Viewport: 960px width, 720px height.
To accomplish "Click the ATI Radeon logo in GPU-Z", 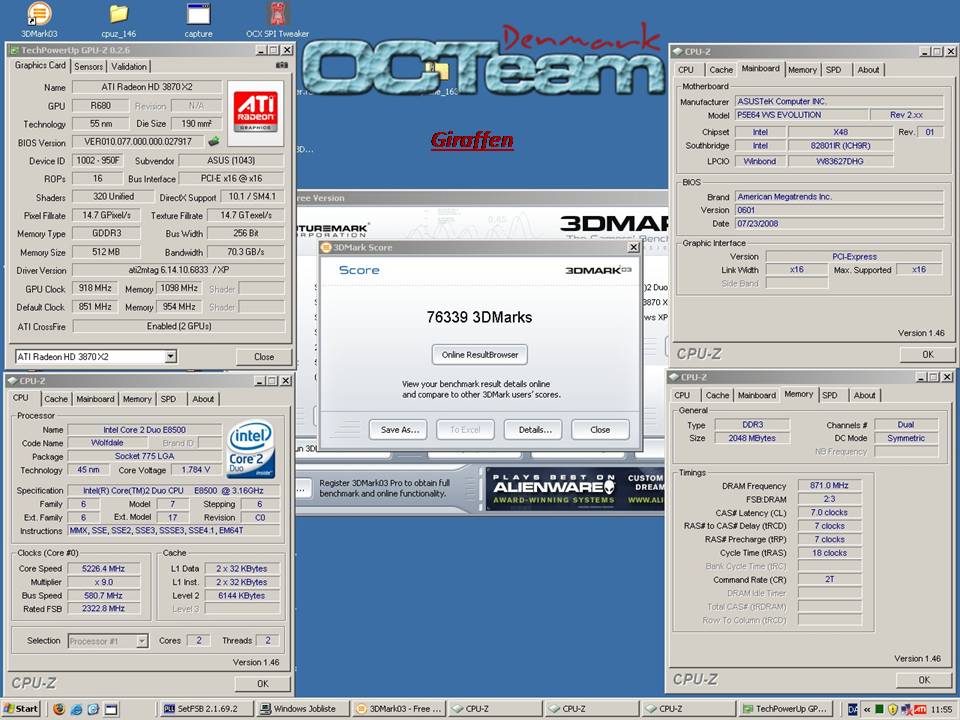I will pyautogui.click(x=255, y=113).
